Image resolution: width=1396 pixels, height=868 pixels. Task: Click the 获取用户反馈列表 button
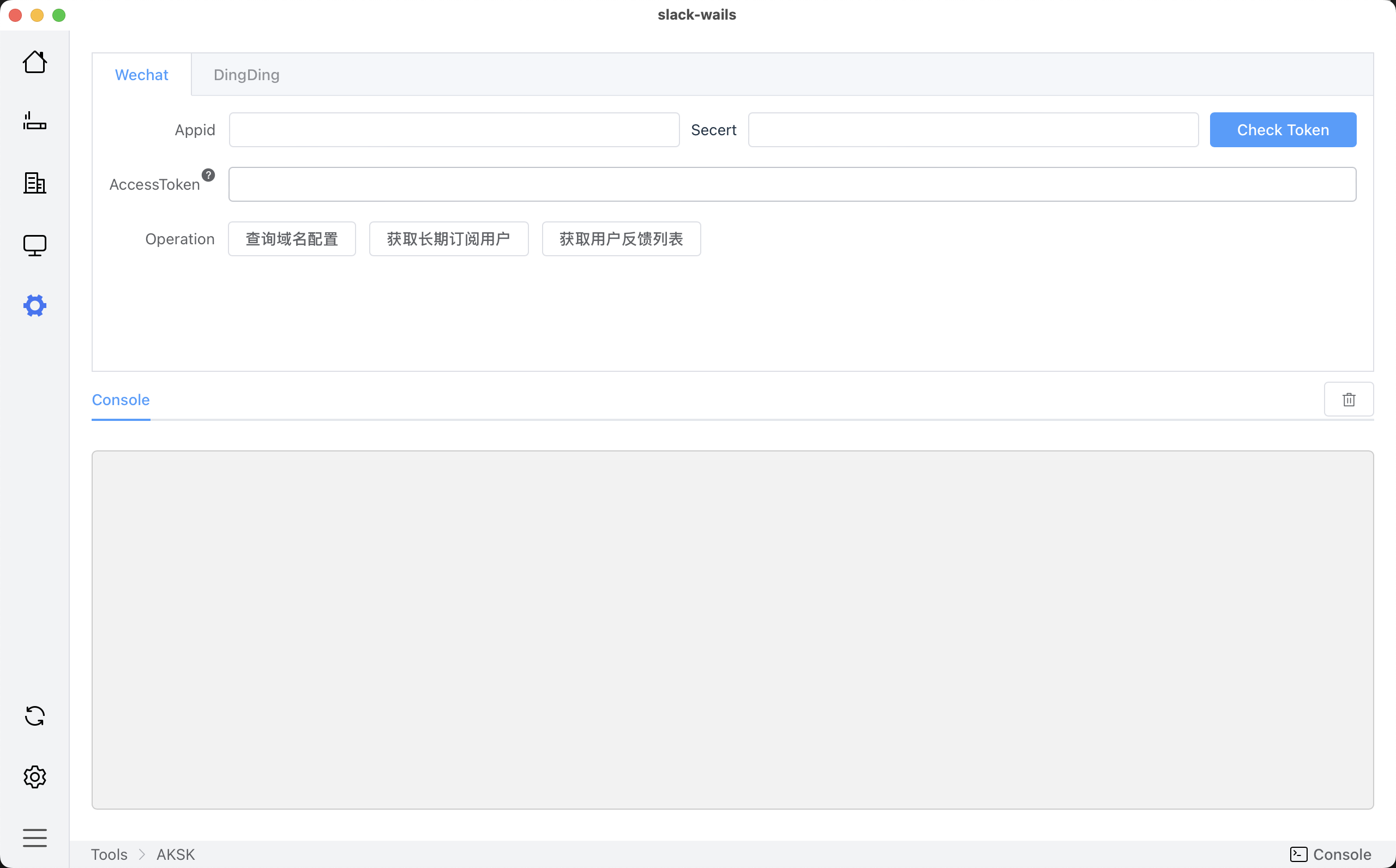621,239
